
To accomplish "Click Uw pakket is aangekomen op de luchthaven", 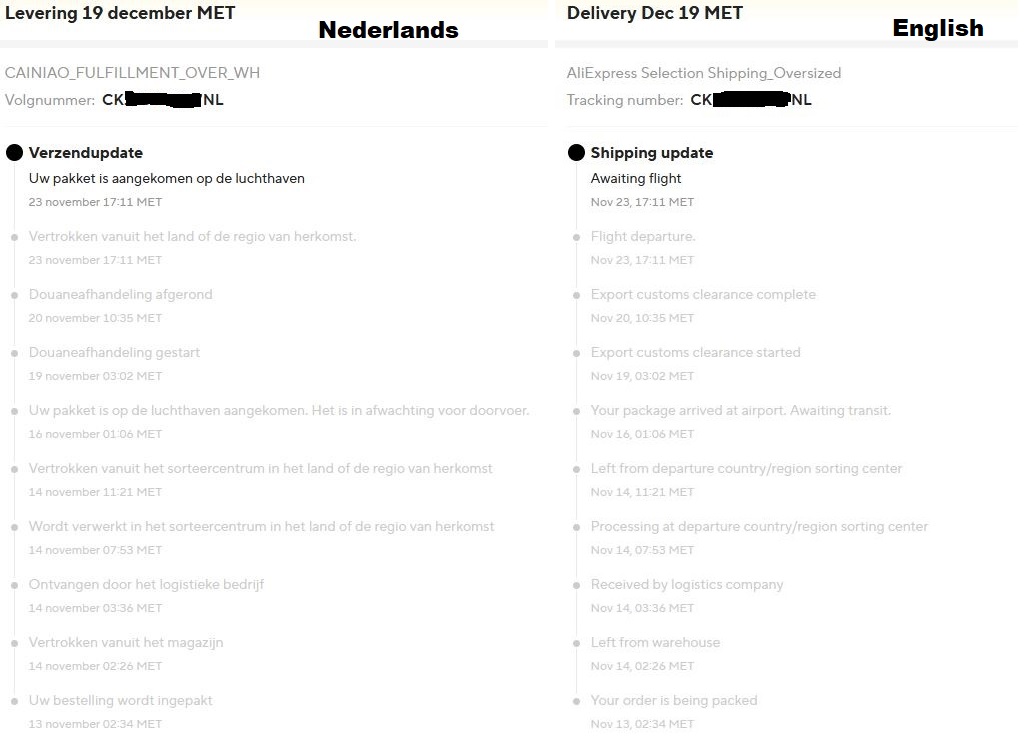I will tap(166, 178).
